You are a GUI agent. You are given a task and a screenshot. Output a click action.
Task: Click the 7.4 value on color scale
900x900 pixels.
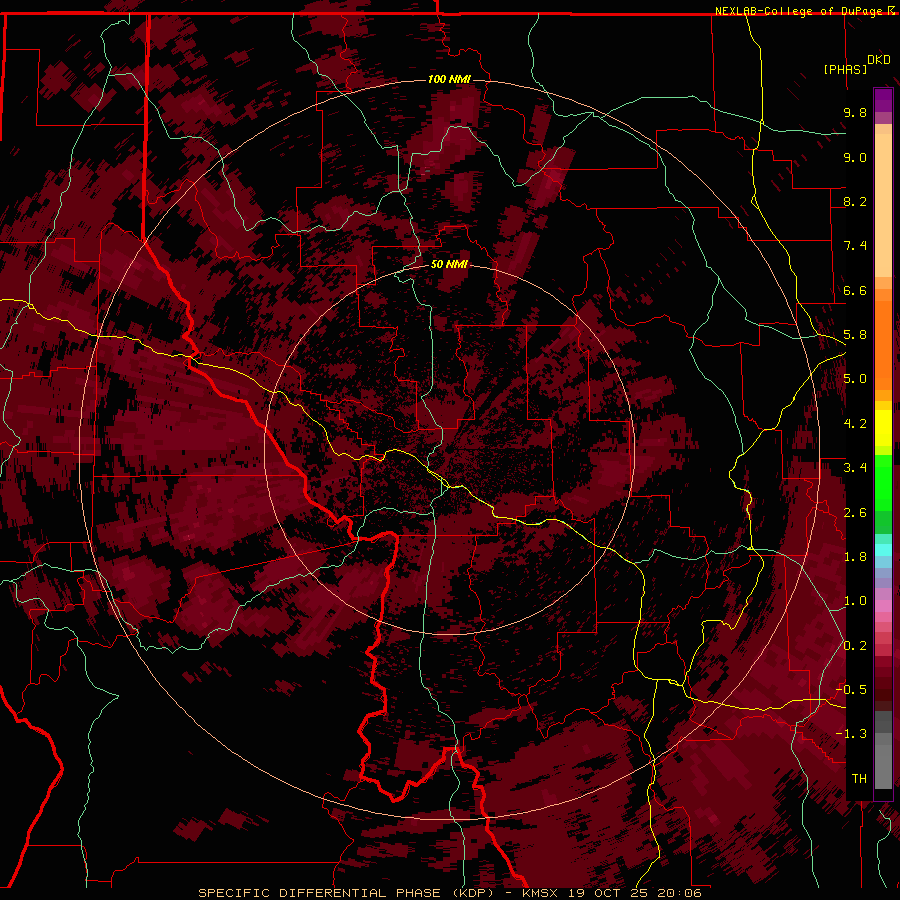(855, 246)
